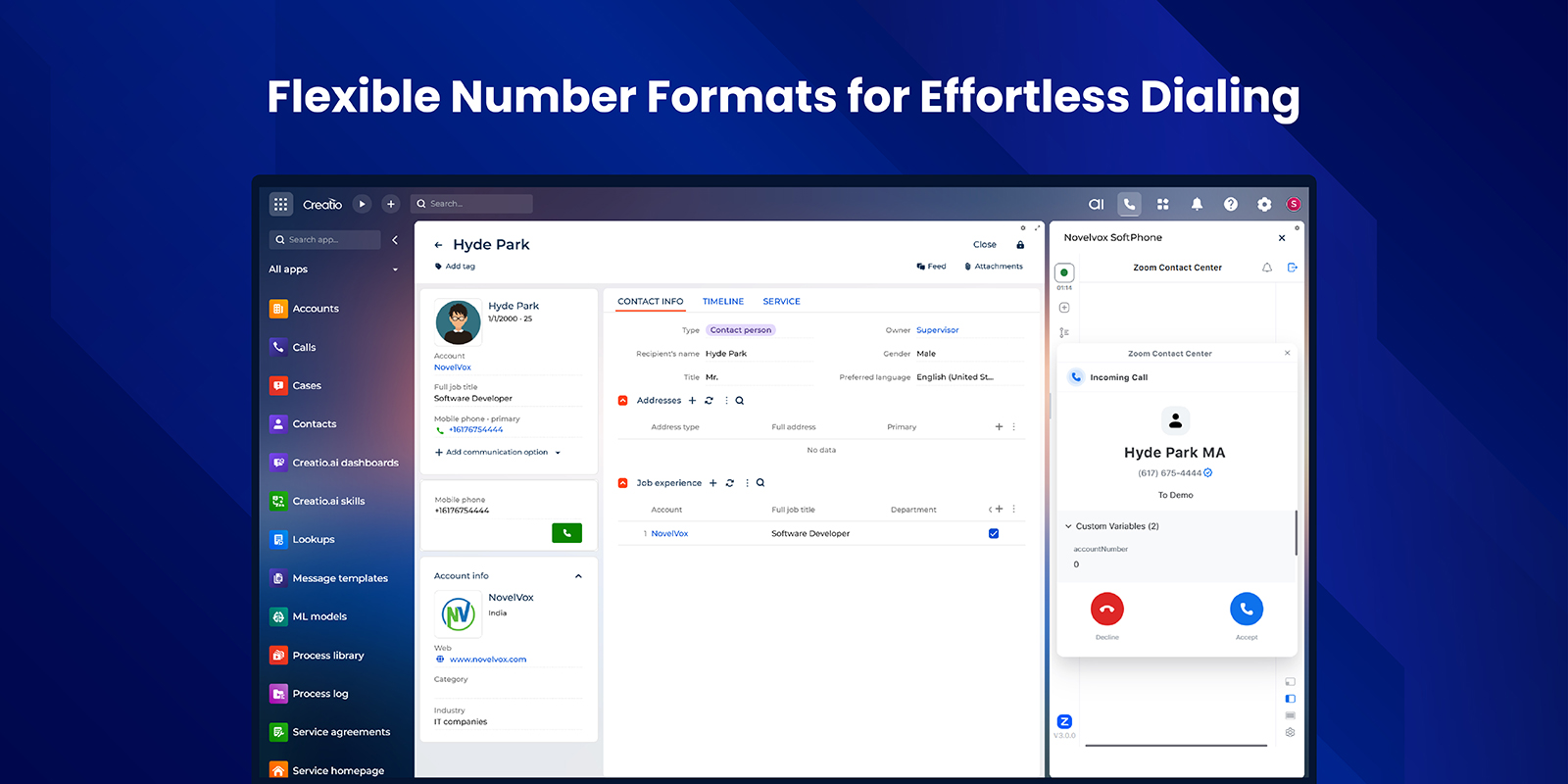The width and height of the screenshot is (1568, 784).
Task: Click the help question mark icon
Action: pyautogui.click(x=1231, y=204)
